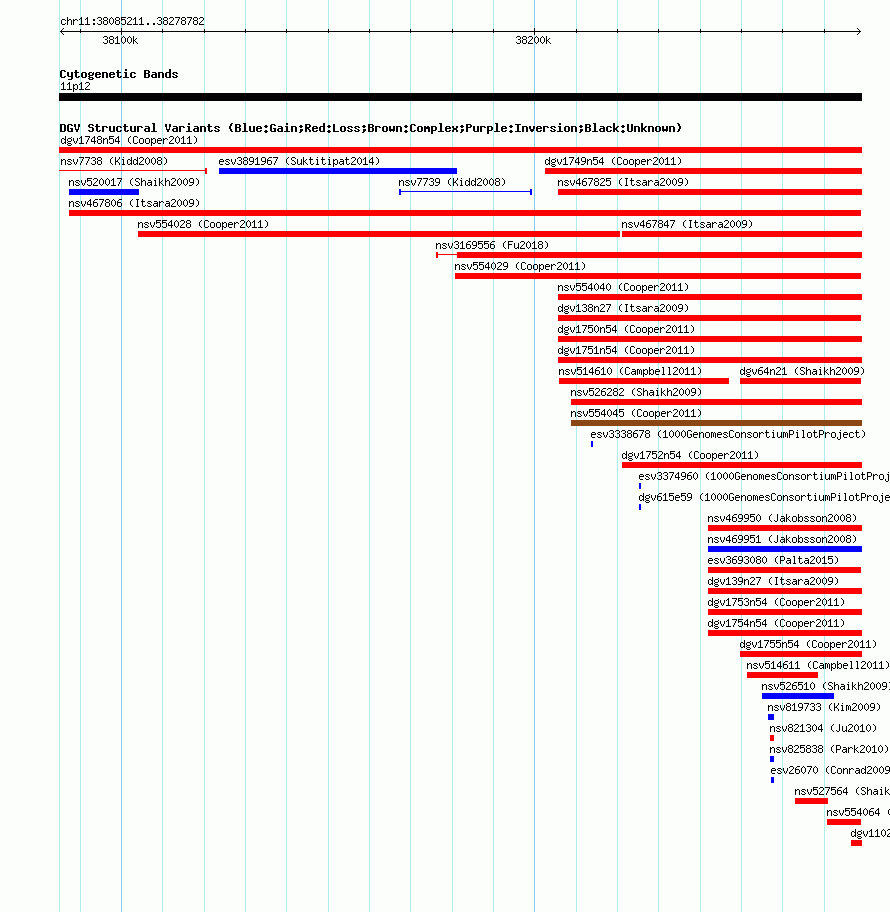Click the DGV Structural Variants track title
This screenshot has height=912, width=890.
(x=371, y=127)
